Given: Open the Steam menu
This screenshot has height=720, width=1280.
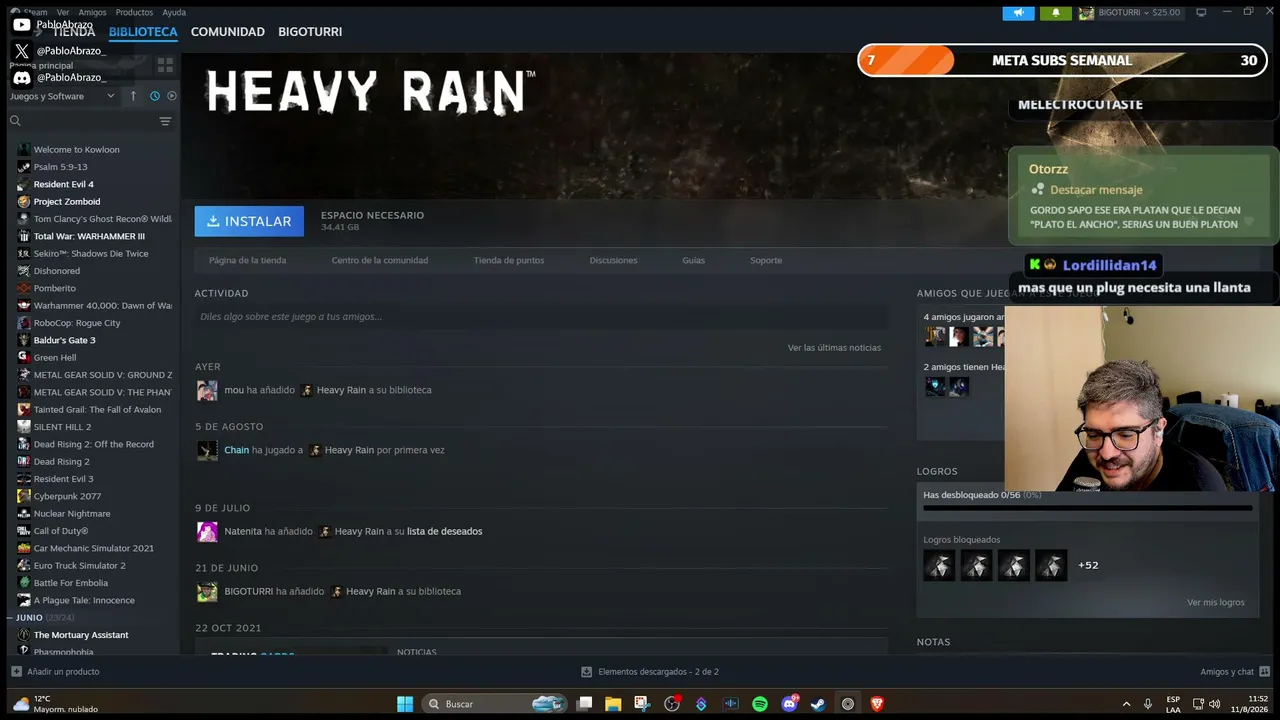Looking at the screenshot, I should (x=35, y=12).
